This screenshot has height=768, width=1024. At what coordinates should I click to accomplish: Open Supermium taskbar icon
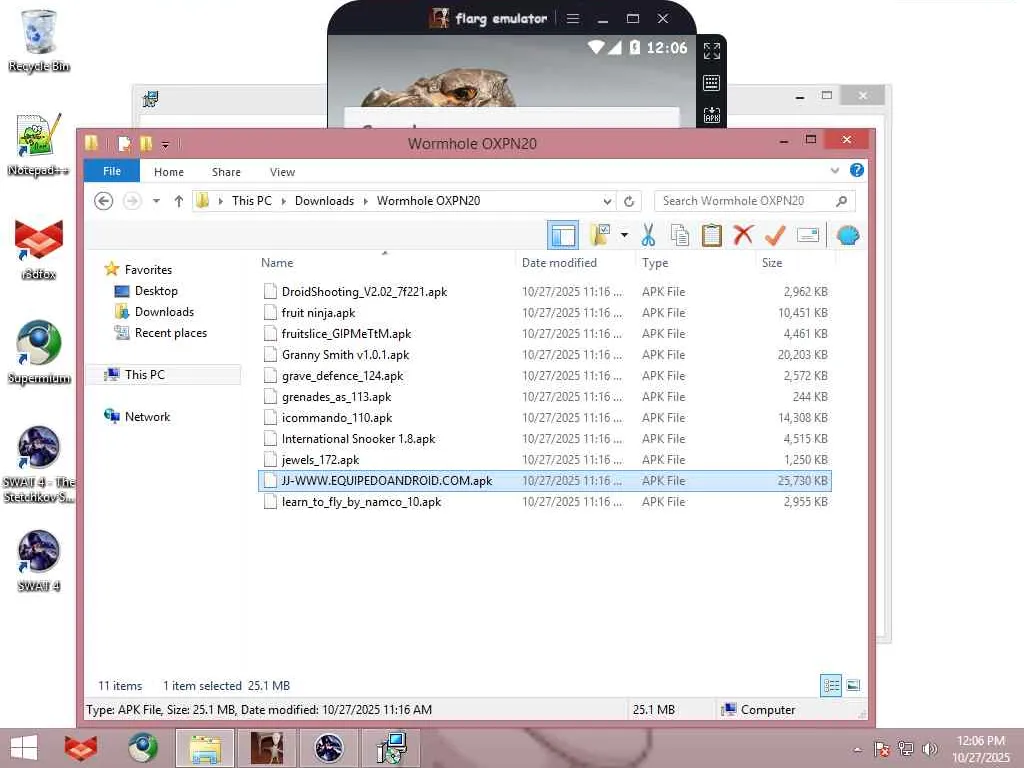point(142,748)
